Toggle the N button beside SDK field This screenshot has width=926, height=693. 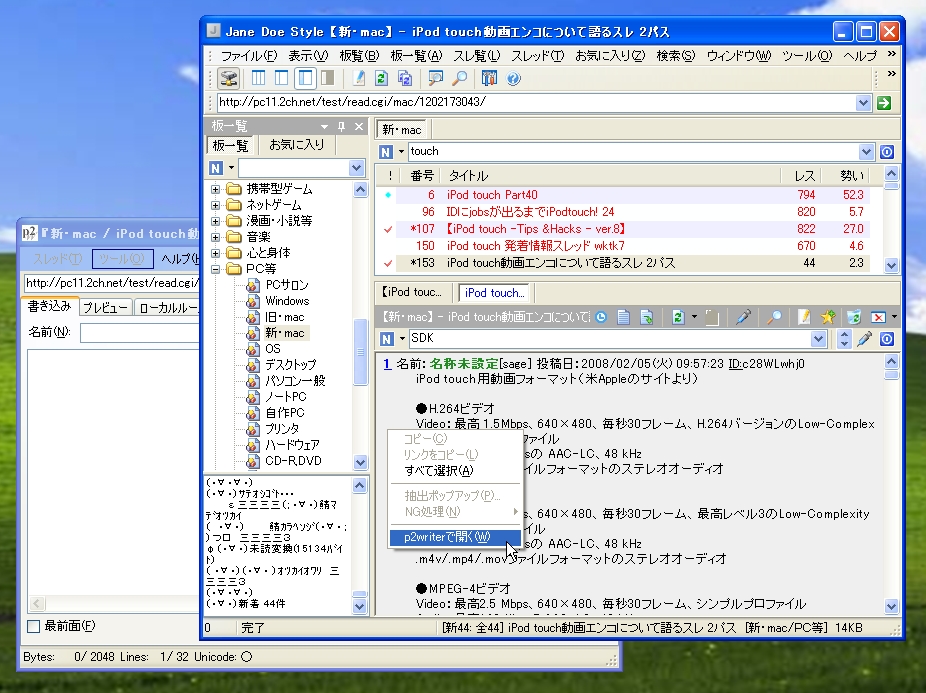(x=386, y=339)
